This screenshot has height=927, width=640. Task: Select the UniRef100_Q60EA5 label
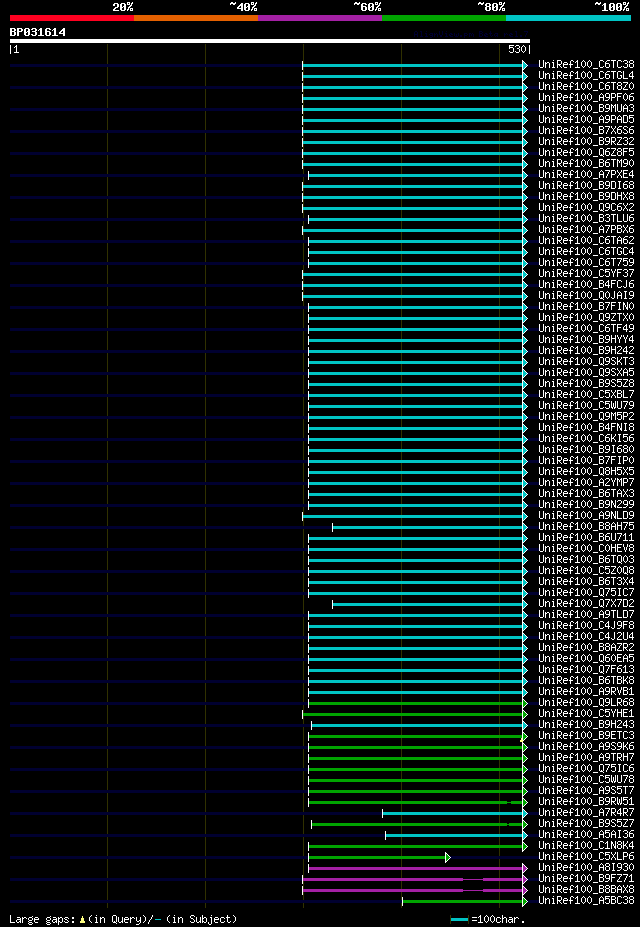pyautogui.click(x=586, y=659)
